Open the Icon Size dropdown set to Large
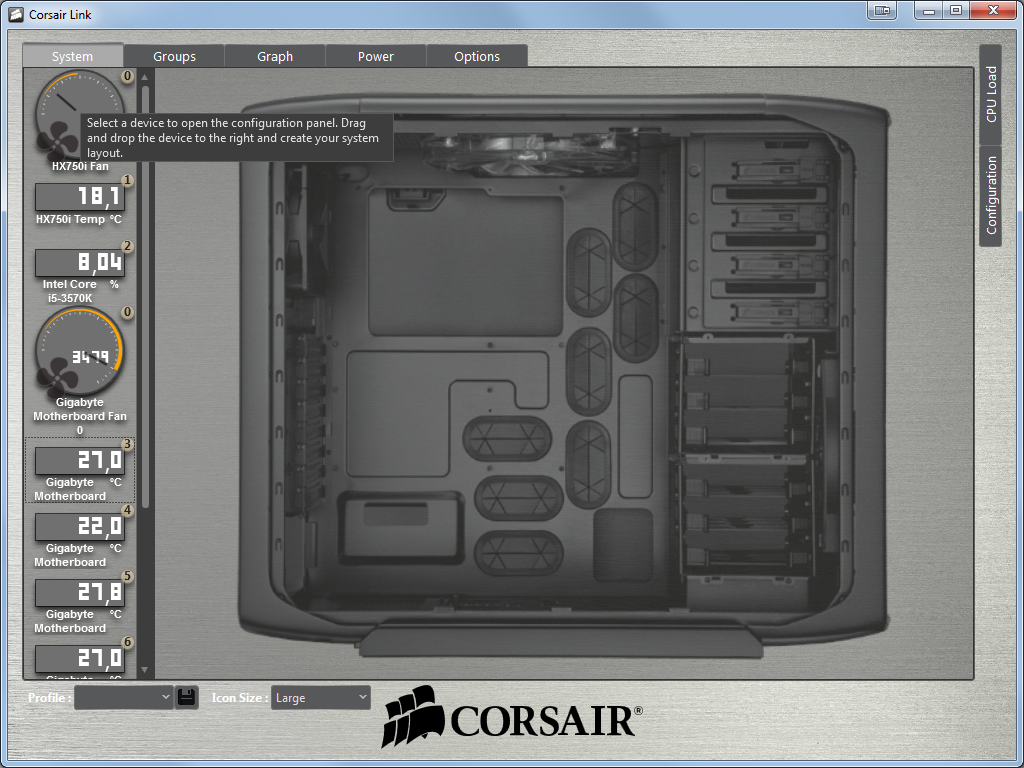This screenshot has height=768, width=1024. tap(321, 697)
